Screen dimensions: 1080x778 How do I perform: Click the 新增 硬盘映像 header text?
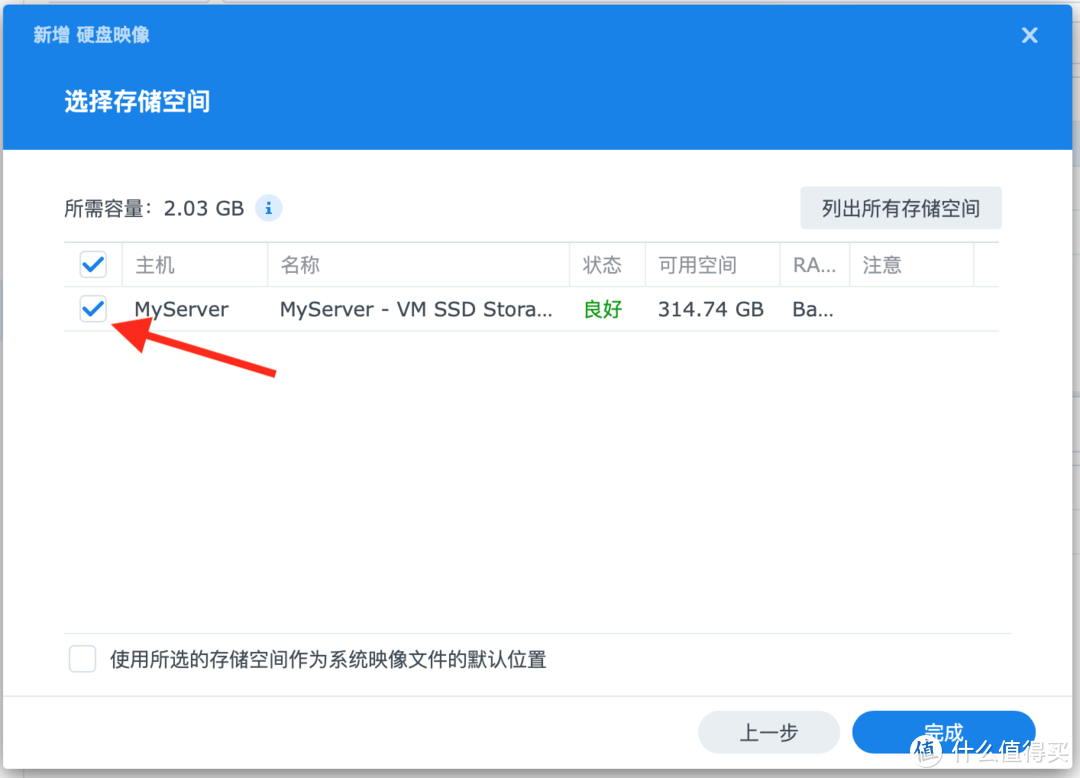(x=91, y=34)
